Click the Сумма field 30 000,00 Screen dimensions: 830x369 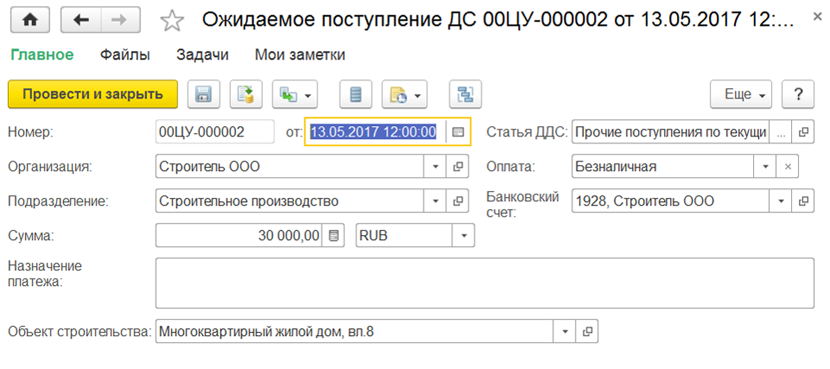[239, 236]
